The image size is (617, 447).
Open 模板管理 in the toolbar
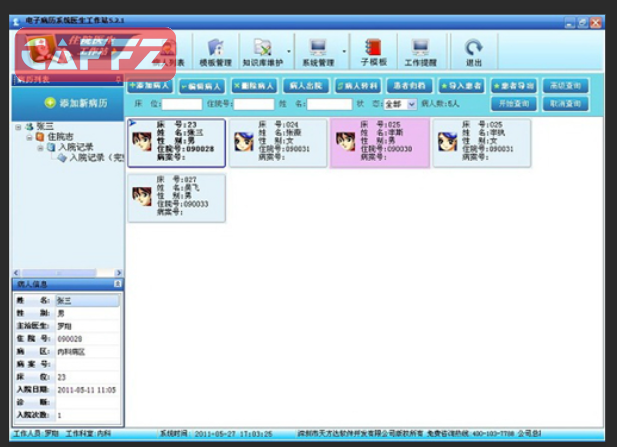pyautogui.click(x=214, y=50)
